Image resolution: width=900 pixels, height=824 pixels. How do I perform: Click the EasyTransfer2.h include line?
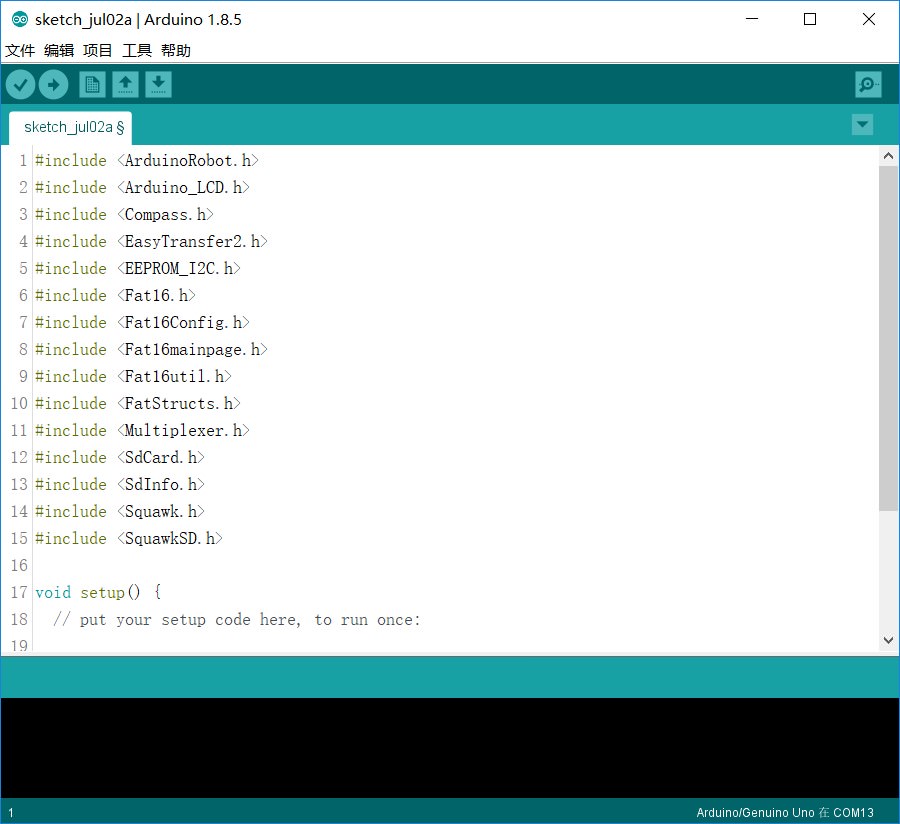coord(152,242)
